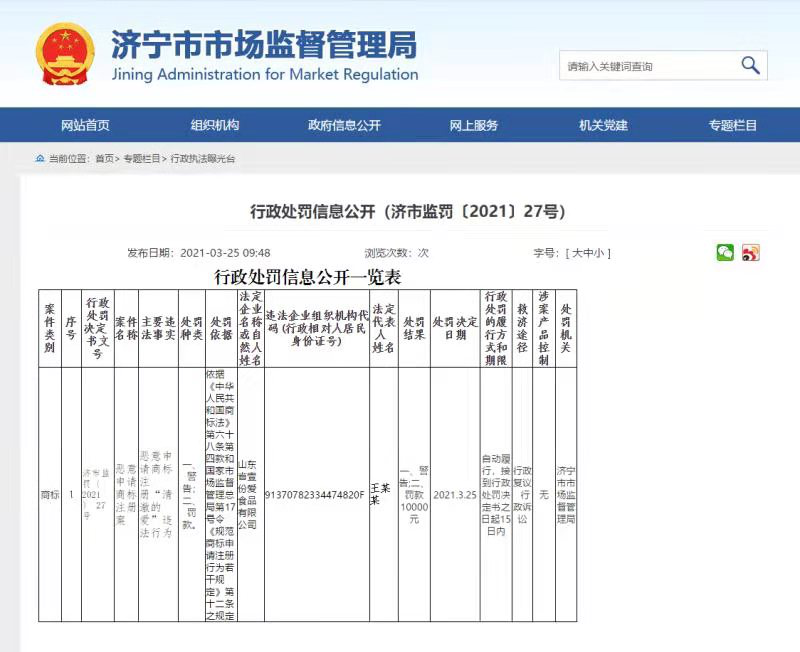Click the 处罚结果 column header

[x=414, y=328]
